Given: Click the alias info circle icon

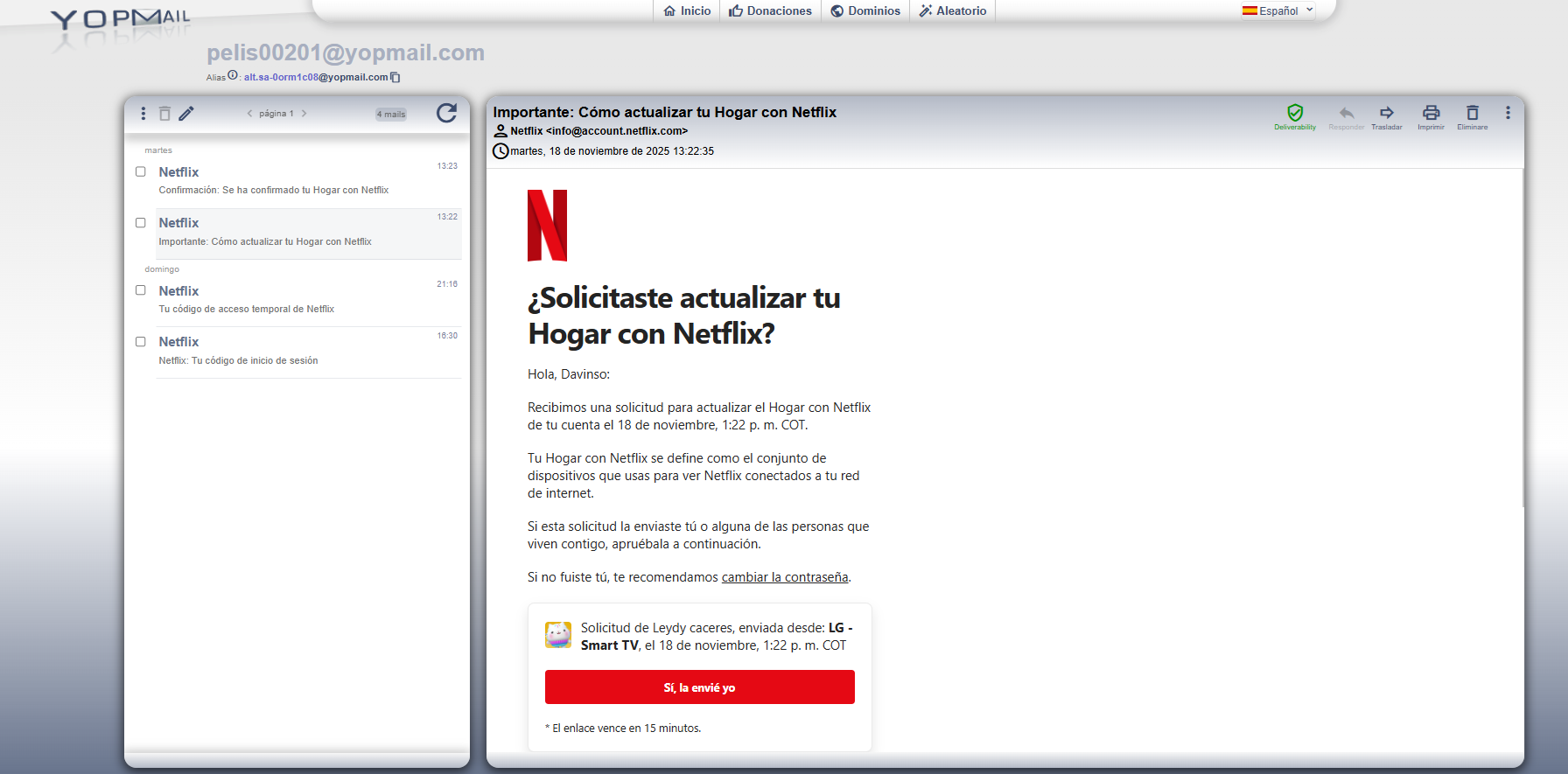Looking at the screenshot, I should [233, 75].
